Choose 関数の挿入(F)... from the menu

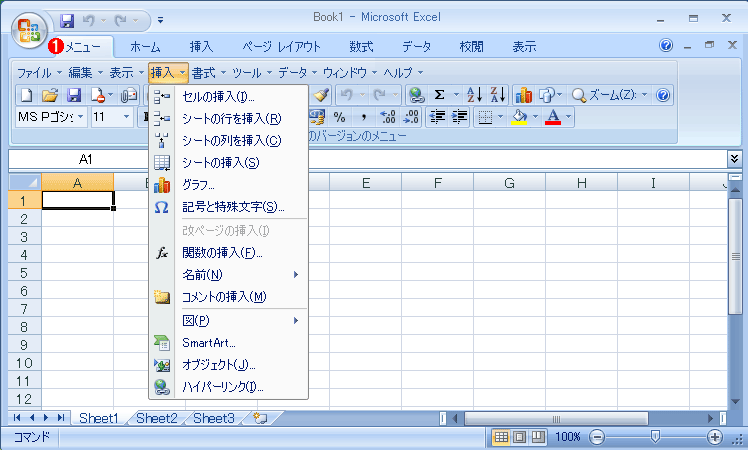click(x=229, y=252)
